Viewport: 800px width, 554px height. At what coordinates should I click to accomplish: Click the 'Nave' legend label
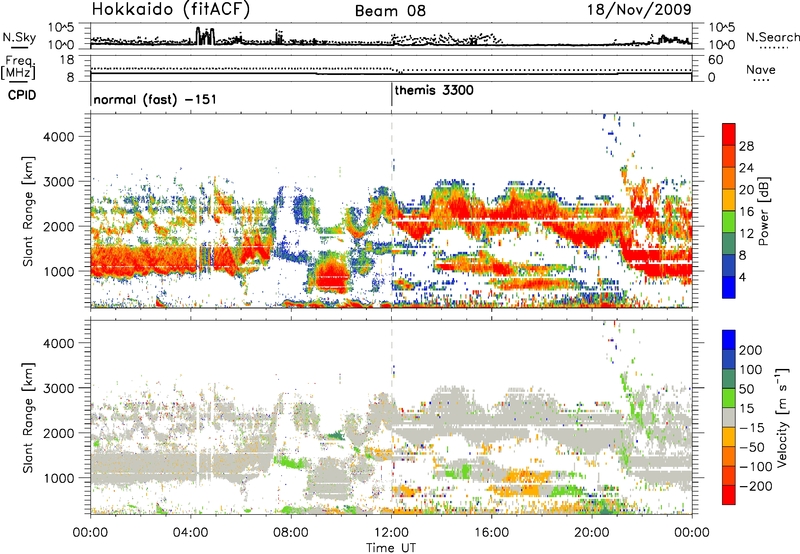click(x=761, y=69)
